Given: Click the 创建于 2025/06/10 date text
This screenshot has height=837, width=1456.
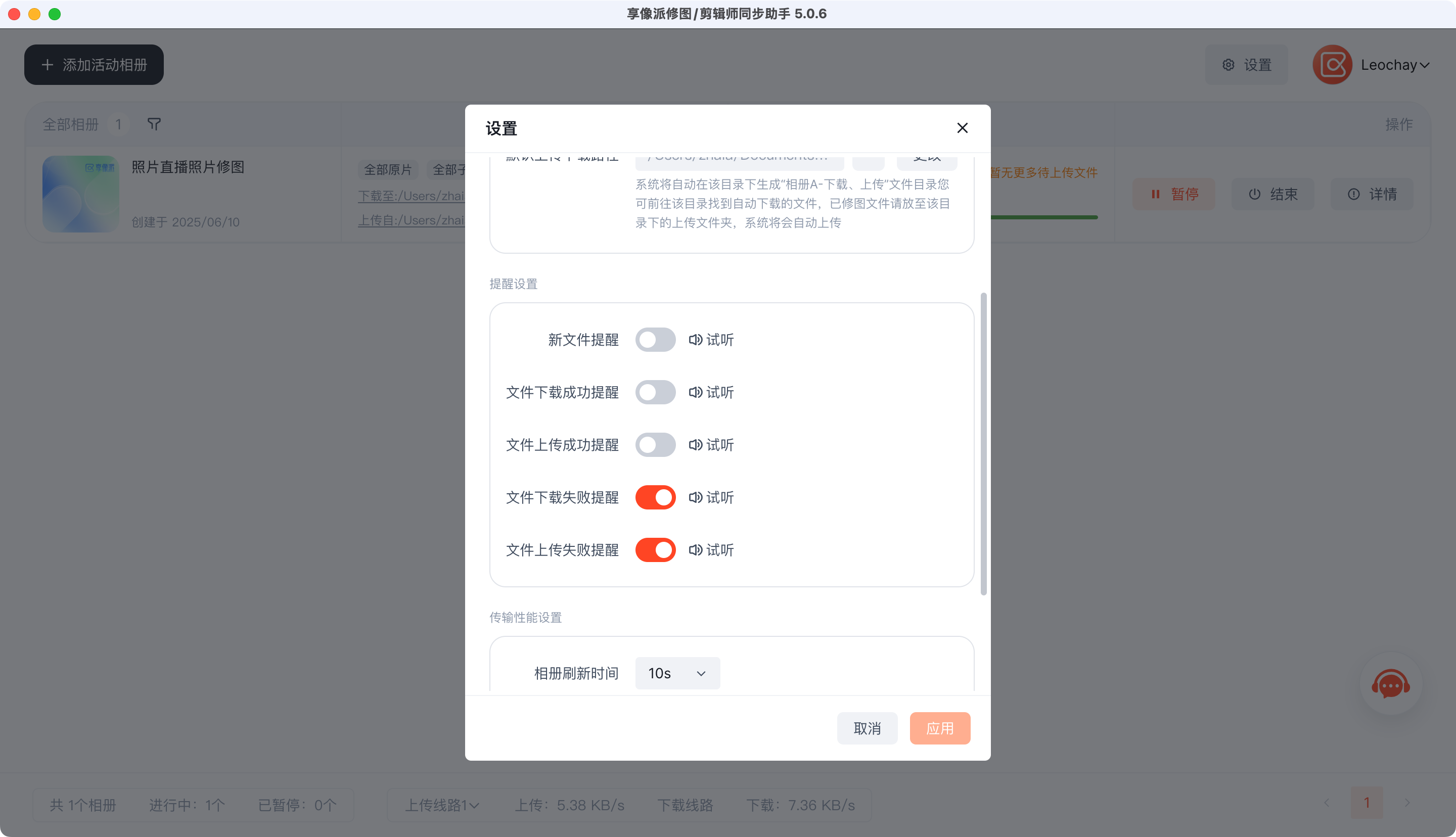Looking at the screenshot, I should click(186, 222).
